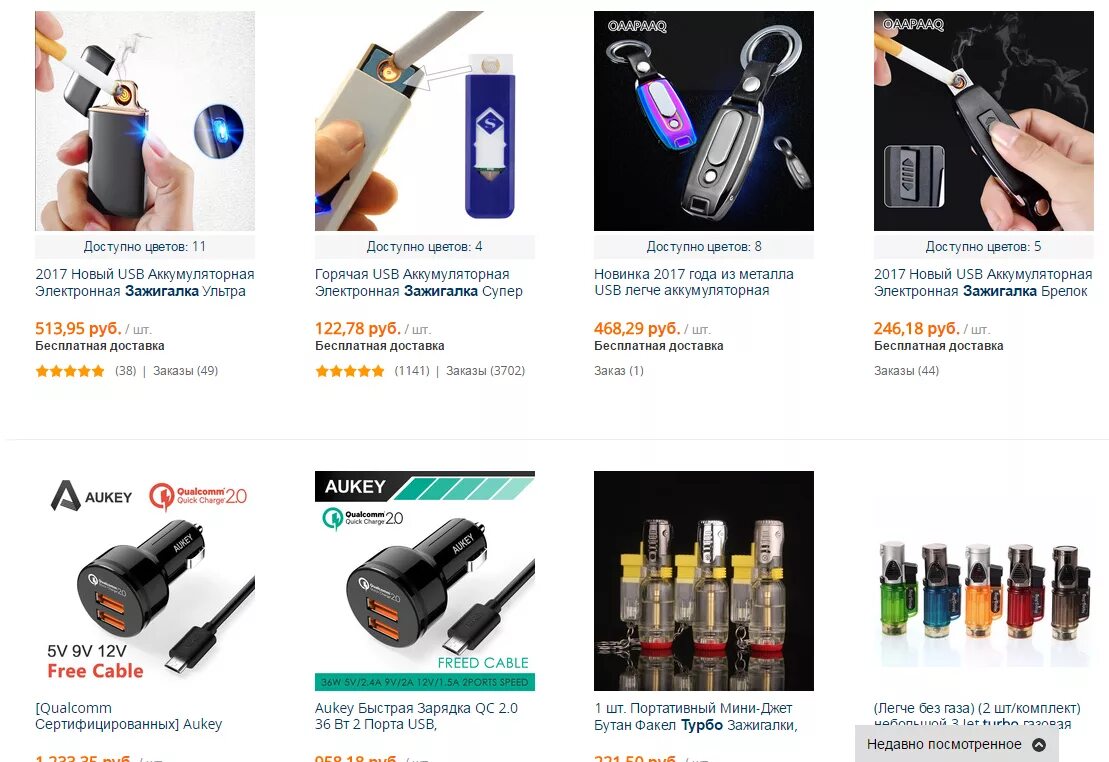Open the OAAPAAQ keychain lighter image
The width and height of the screenshot is (1109, 762).
704,120
